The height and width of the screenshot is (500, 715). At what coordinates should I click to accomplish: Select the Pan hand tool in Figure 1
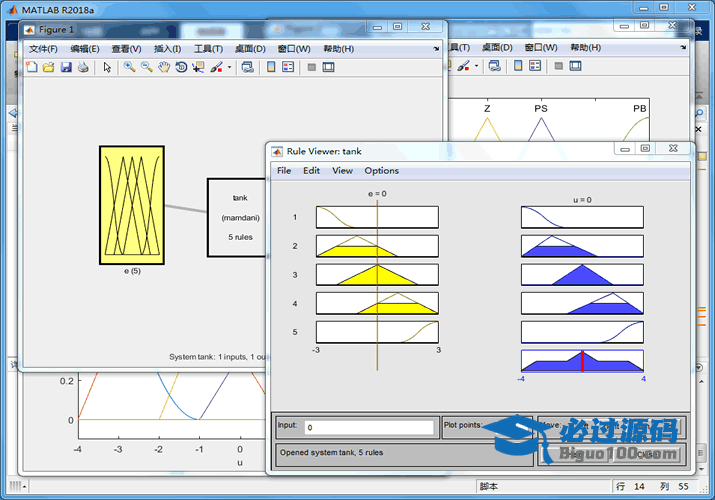pyautogui.click(x=164, y=67)
